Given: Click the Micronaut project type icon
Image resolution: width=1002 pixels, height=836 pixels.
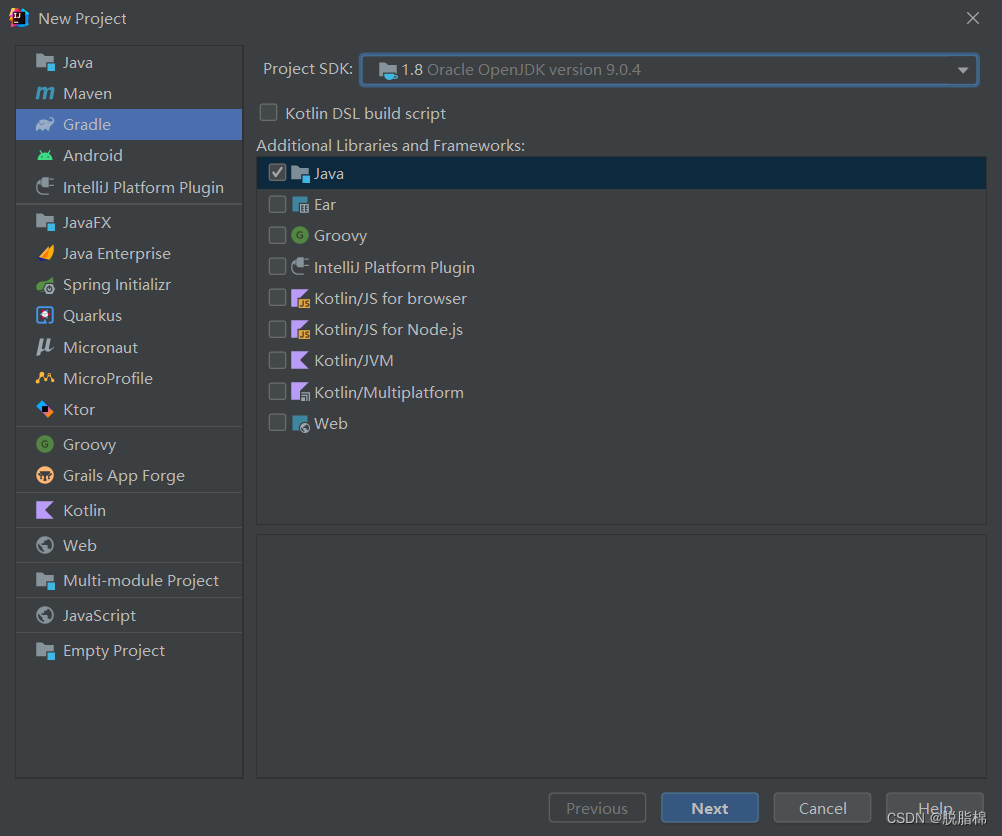Looking at the screenshot, I should click(44, 347).
